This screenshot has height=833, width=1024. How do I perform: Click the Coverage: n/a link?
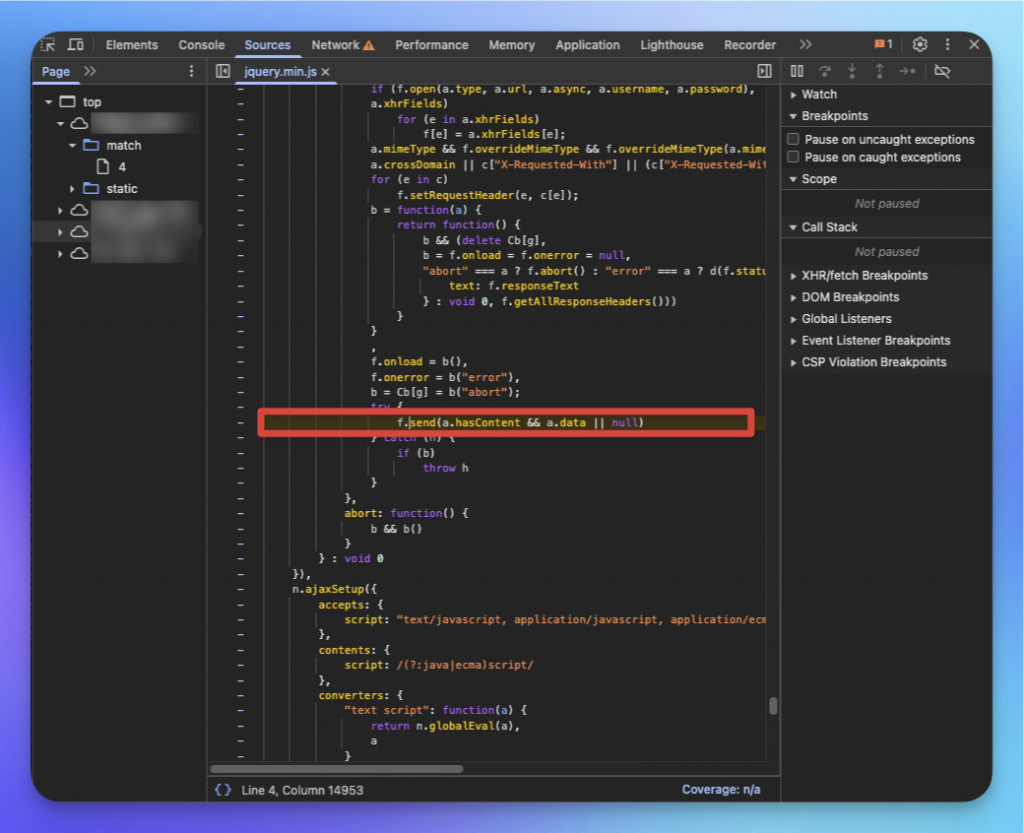(721, 790)
